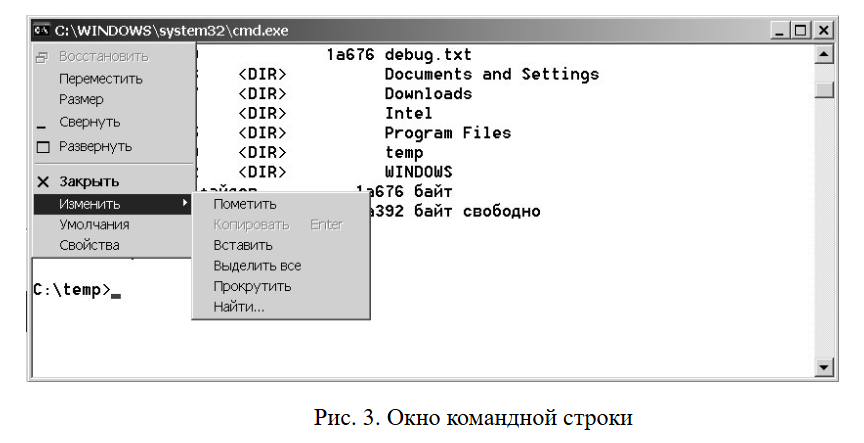Open Умолчания from the system menu
This screenshot has width=864, height=443.
(94, 225)
